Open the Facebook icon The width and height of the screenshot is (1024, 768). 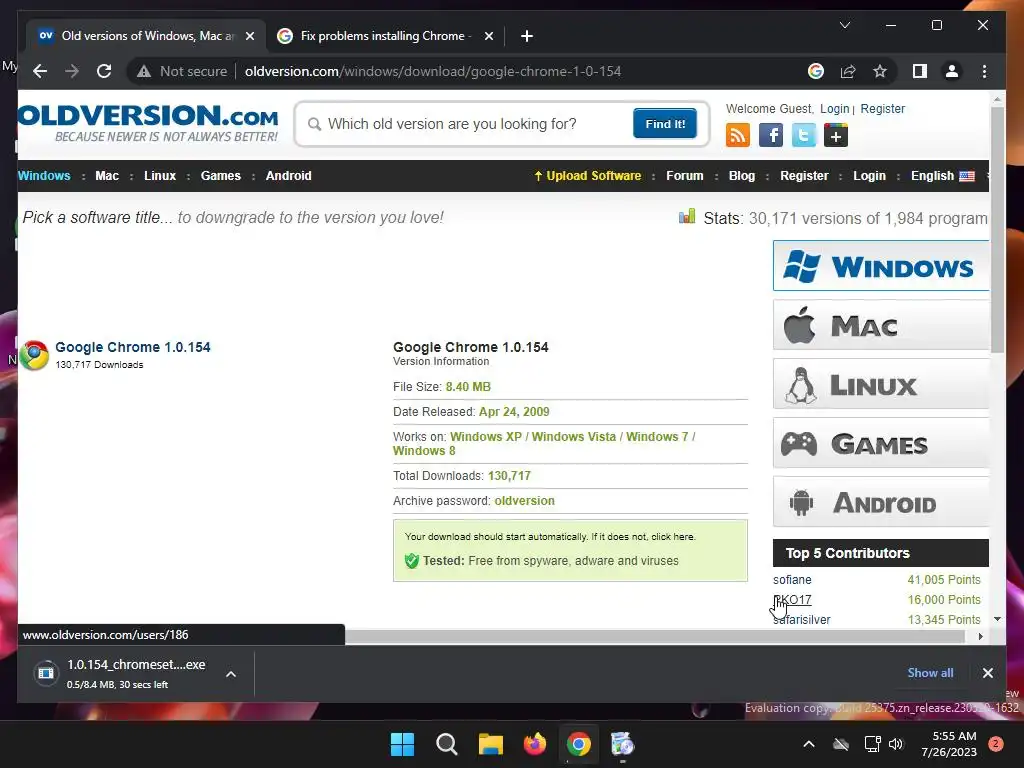(x=771, y=135)
